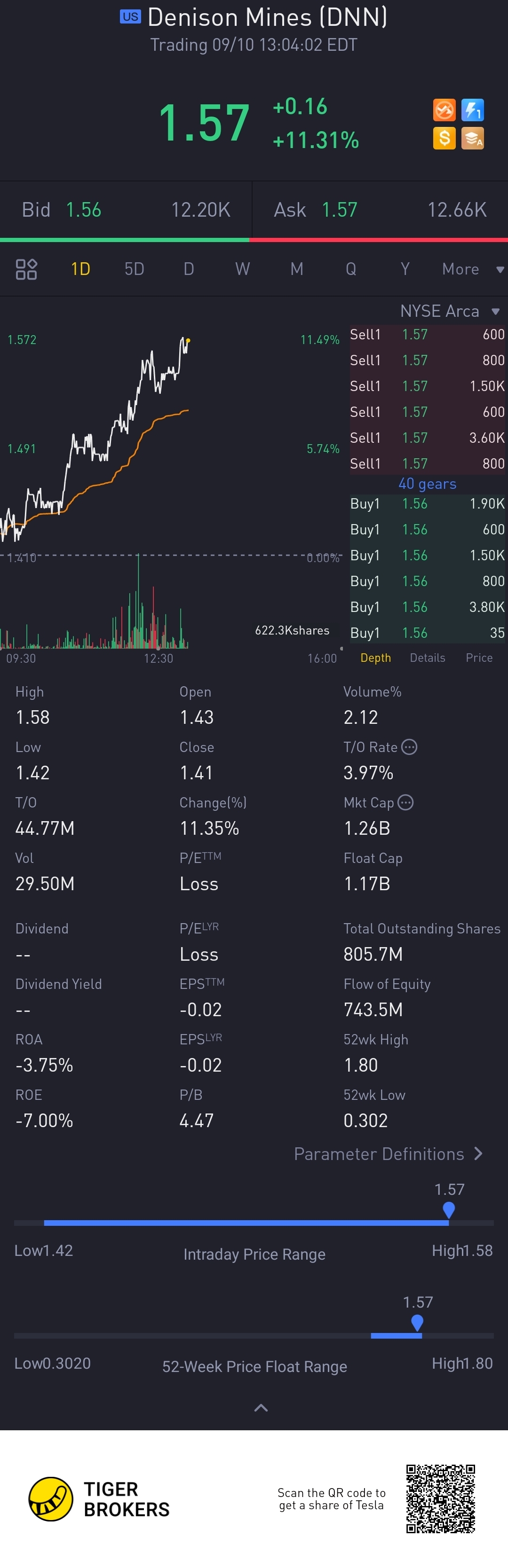Tap the Intraday Price Range marker
Viewport: 508px width, 1568px height.
click(449, 1209)
